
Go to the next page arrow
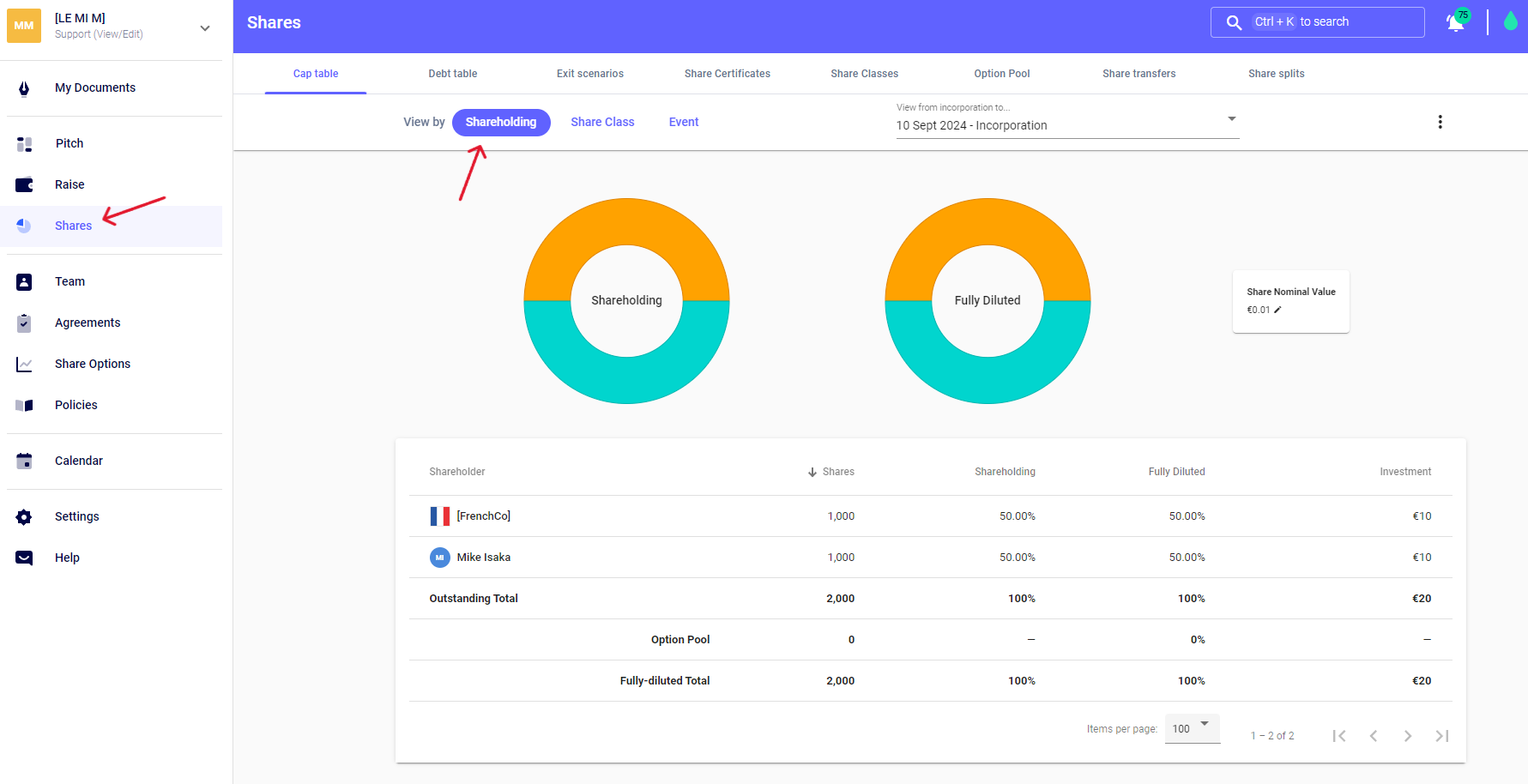coord(1407,736)
